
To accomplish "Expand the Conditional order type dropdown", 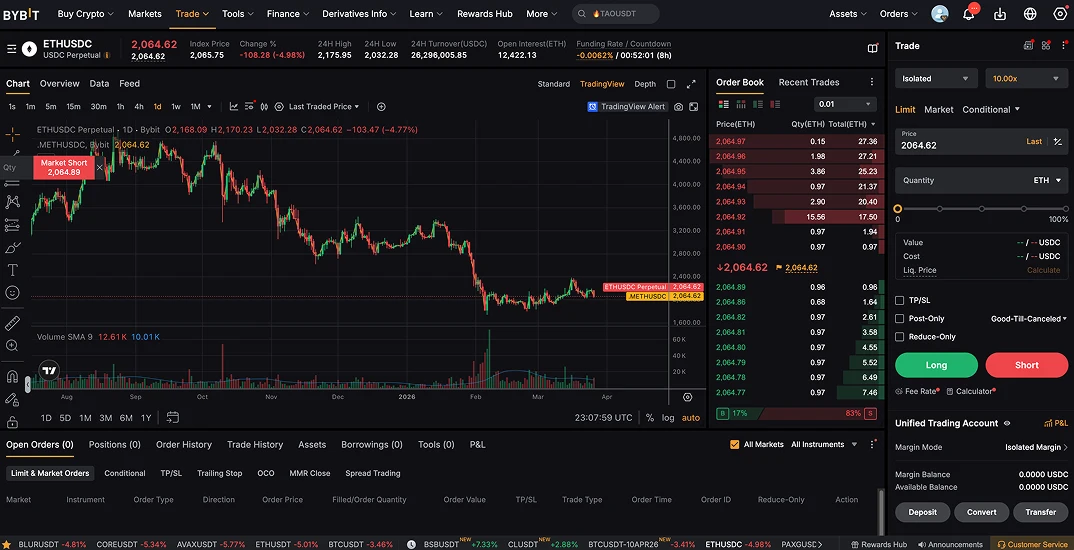I will click(991, 110).
